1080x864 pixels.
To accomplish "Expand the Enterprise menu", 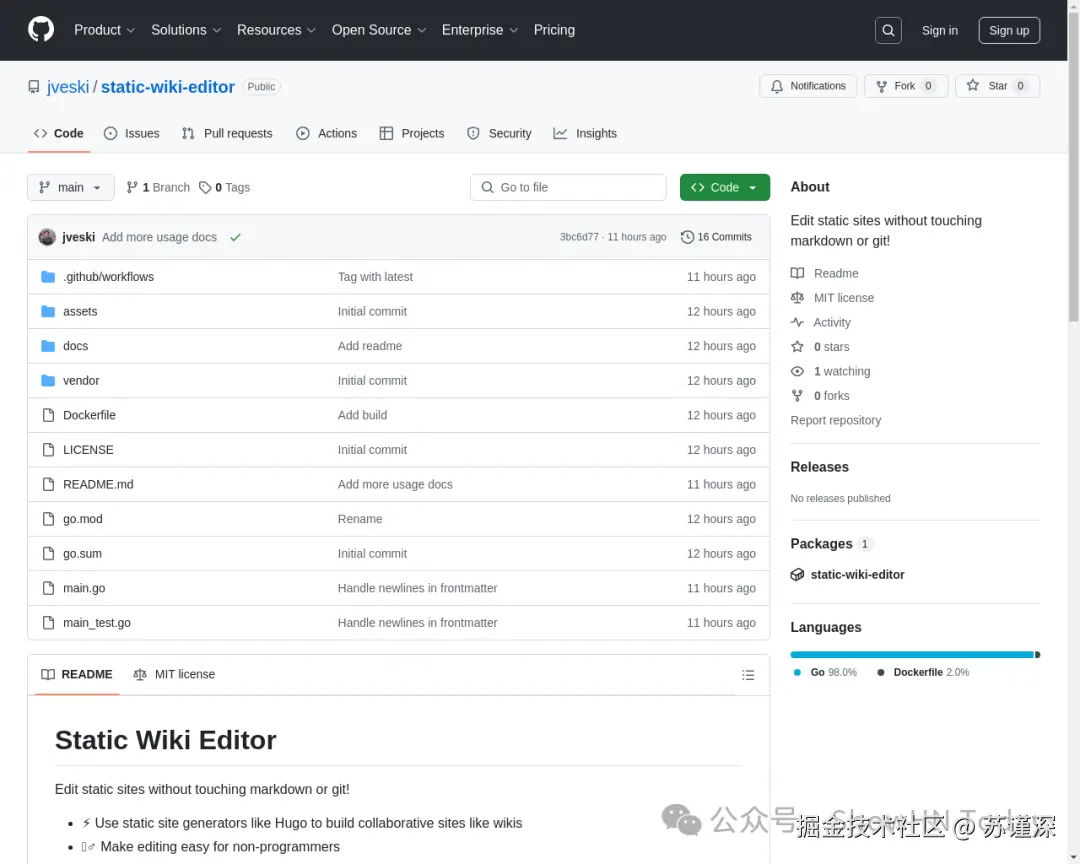I will coord(479,30).
